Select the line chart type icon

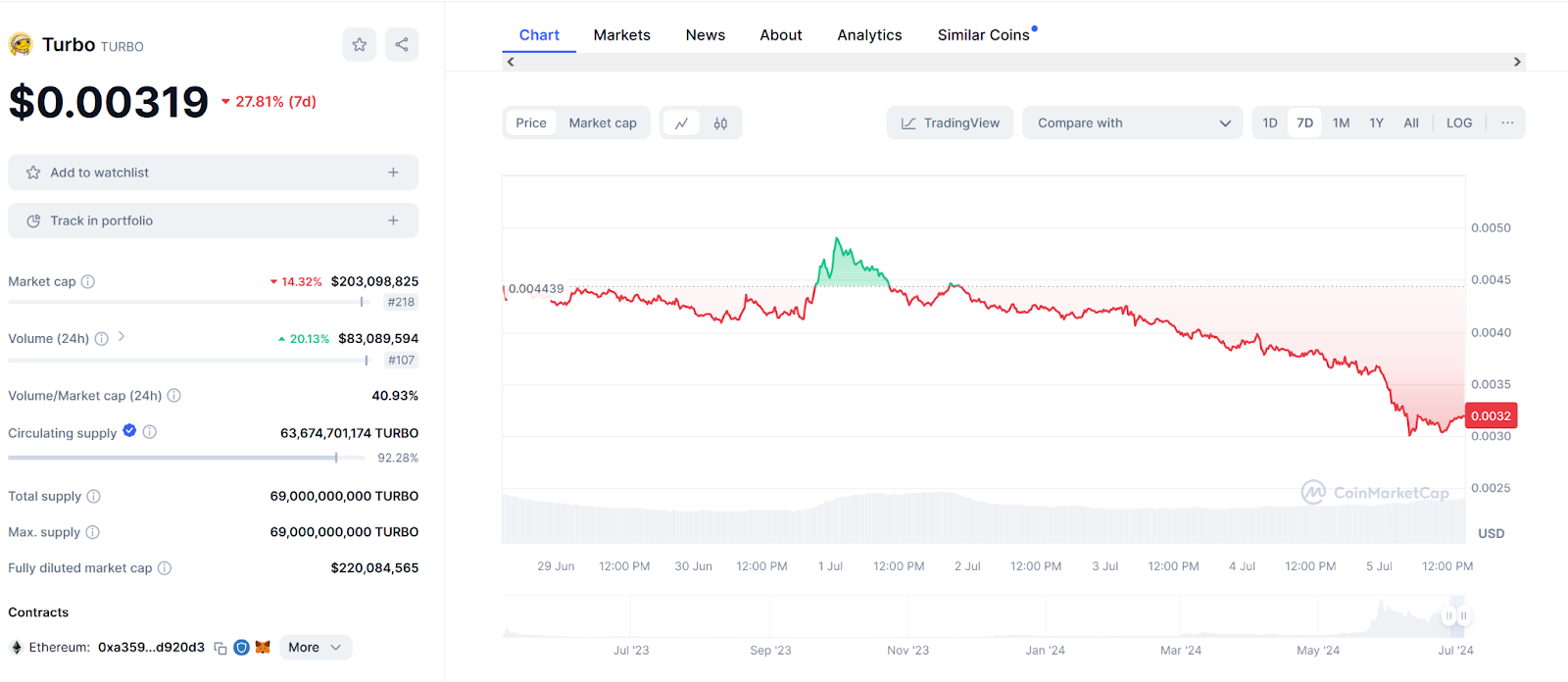[681, 122]
